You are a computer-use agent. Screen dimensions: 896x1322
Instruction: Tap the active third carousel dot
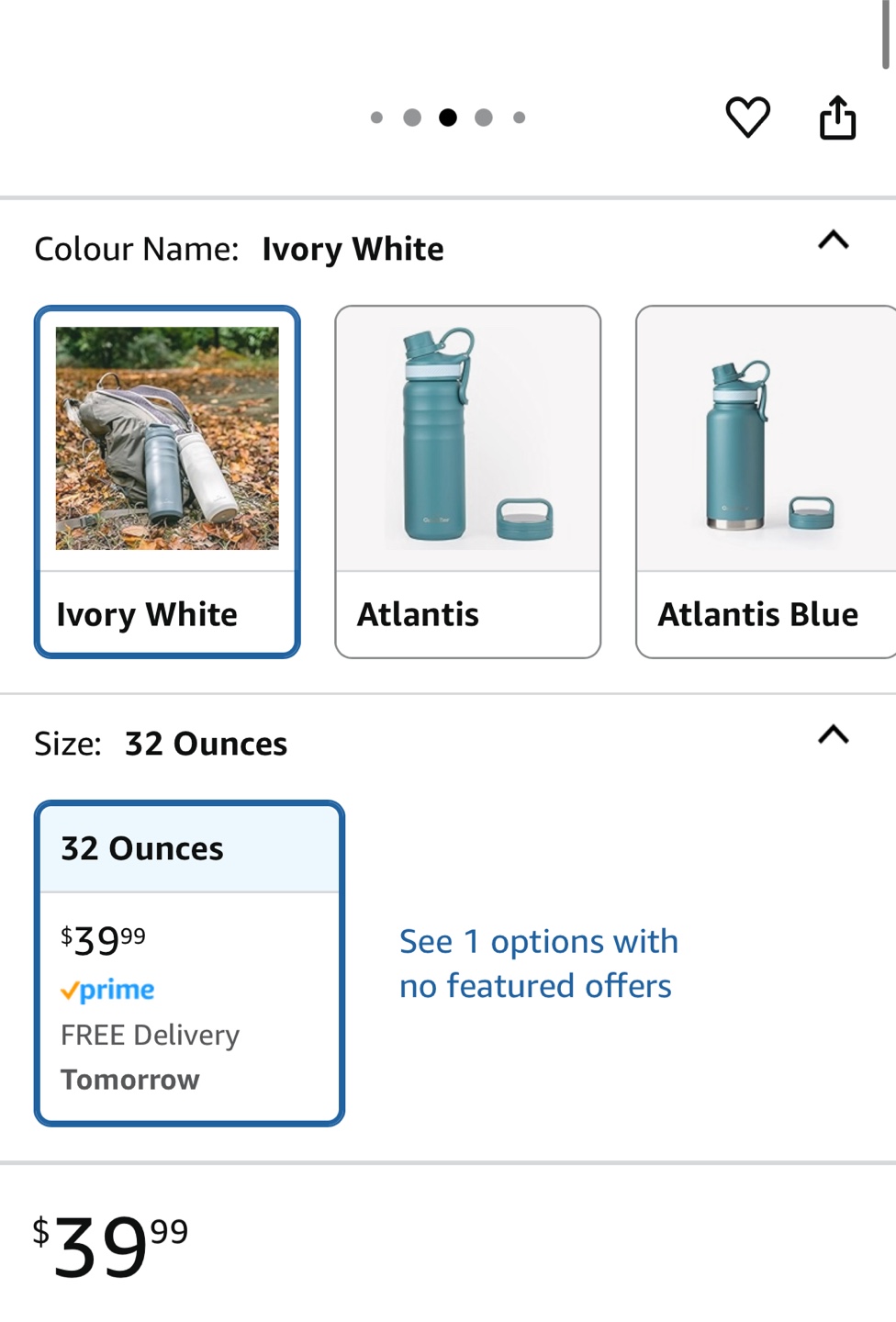448,118
